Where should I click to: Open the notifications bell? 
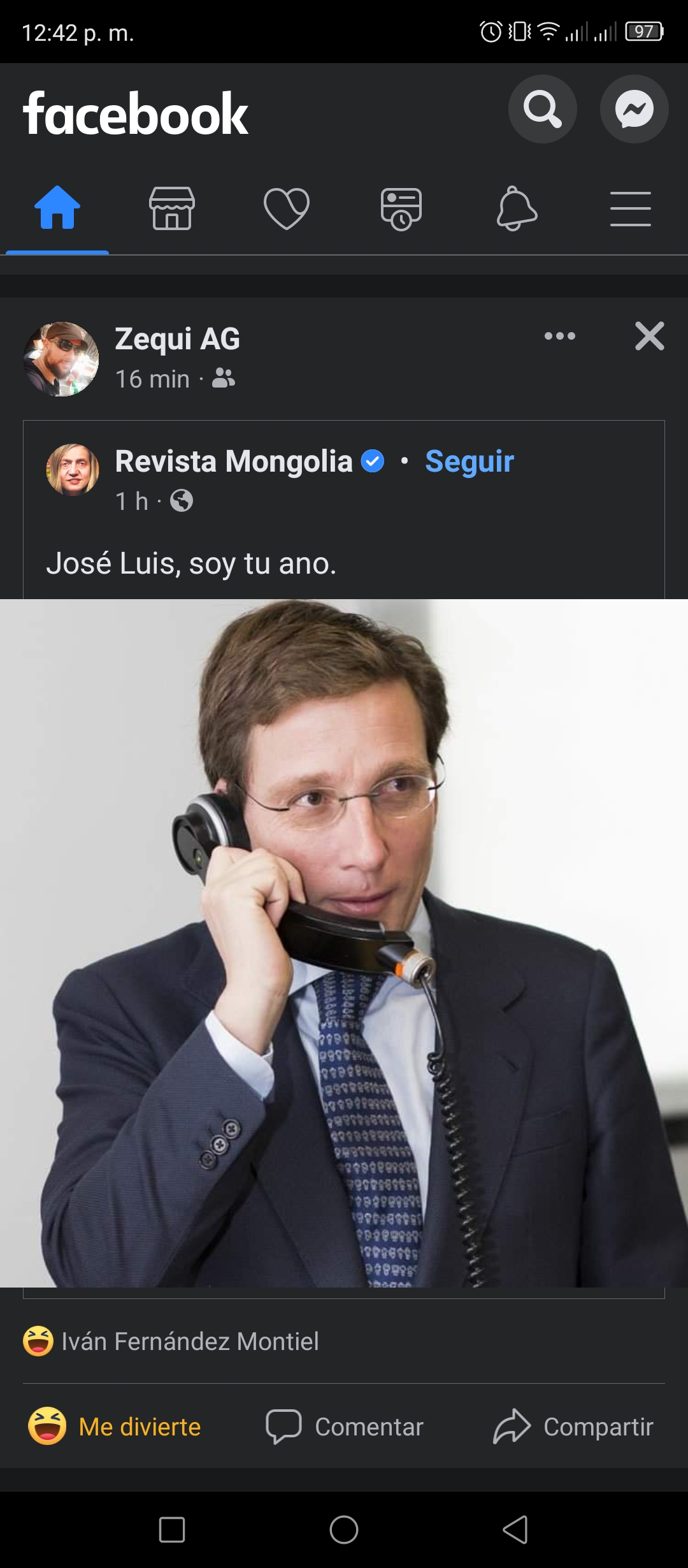coord(517,208)
